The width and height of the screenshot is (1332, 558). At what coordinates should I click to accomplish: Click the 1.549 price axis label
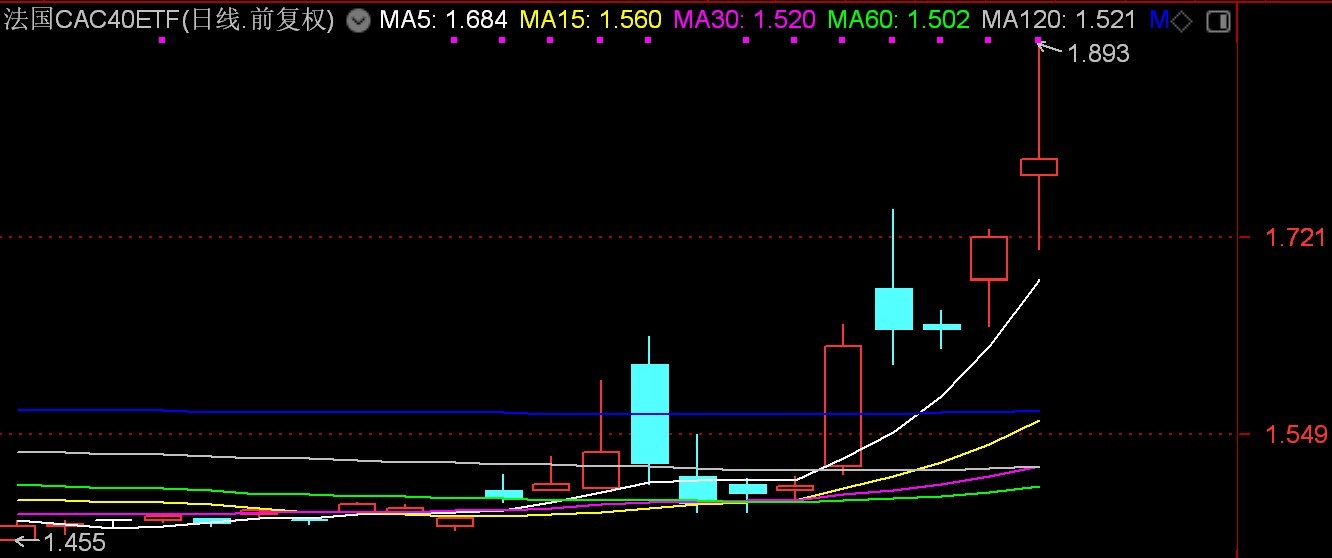(x=1295, y=435)
